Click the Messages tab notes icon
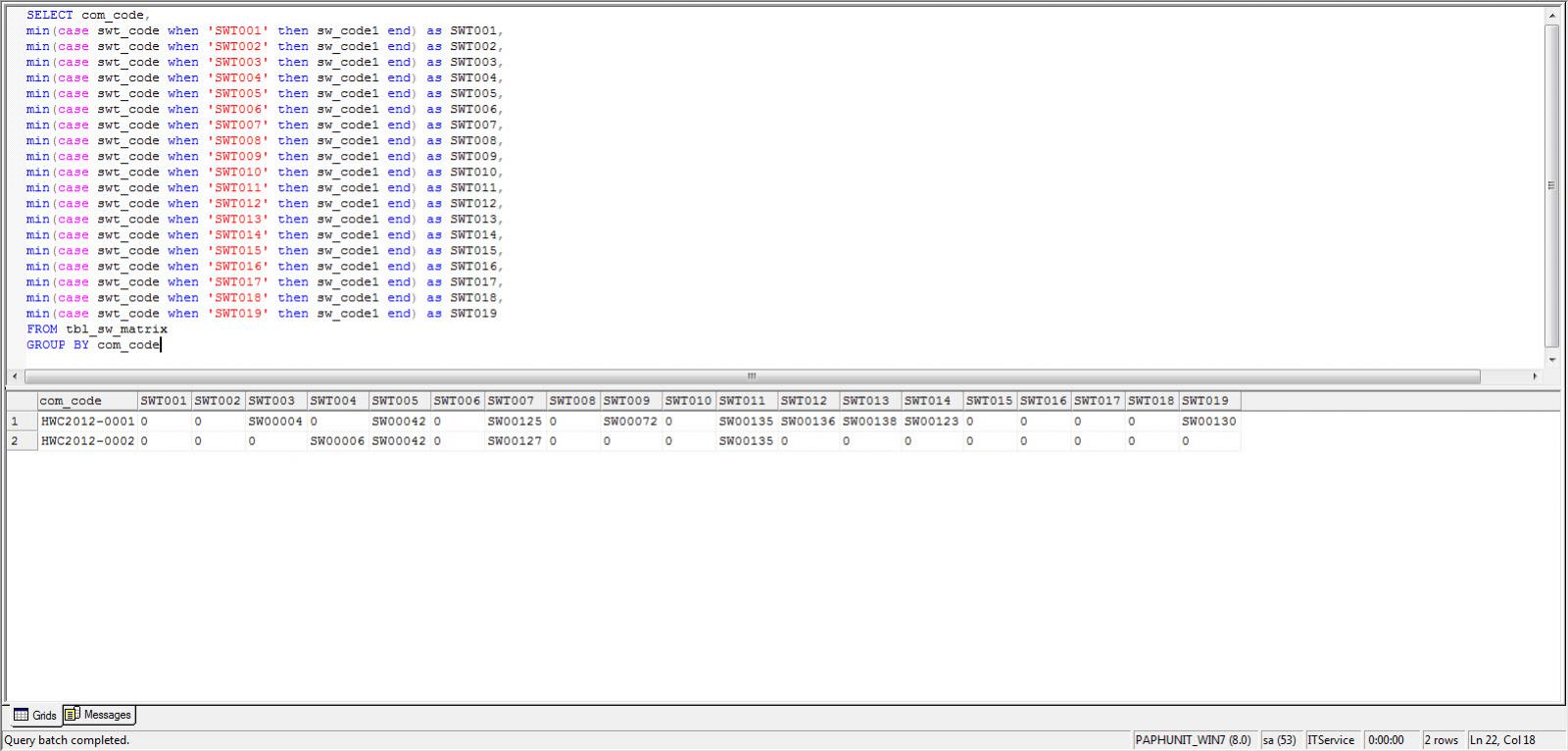The width and height of the screenshot is (1568, 751). tap(73, 715)
